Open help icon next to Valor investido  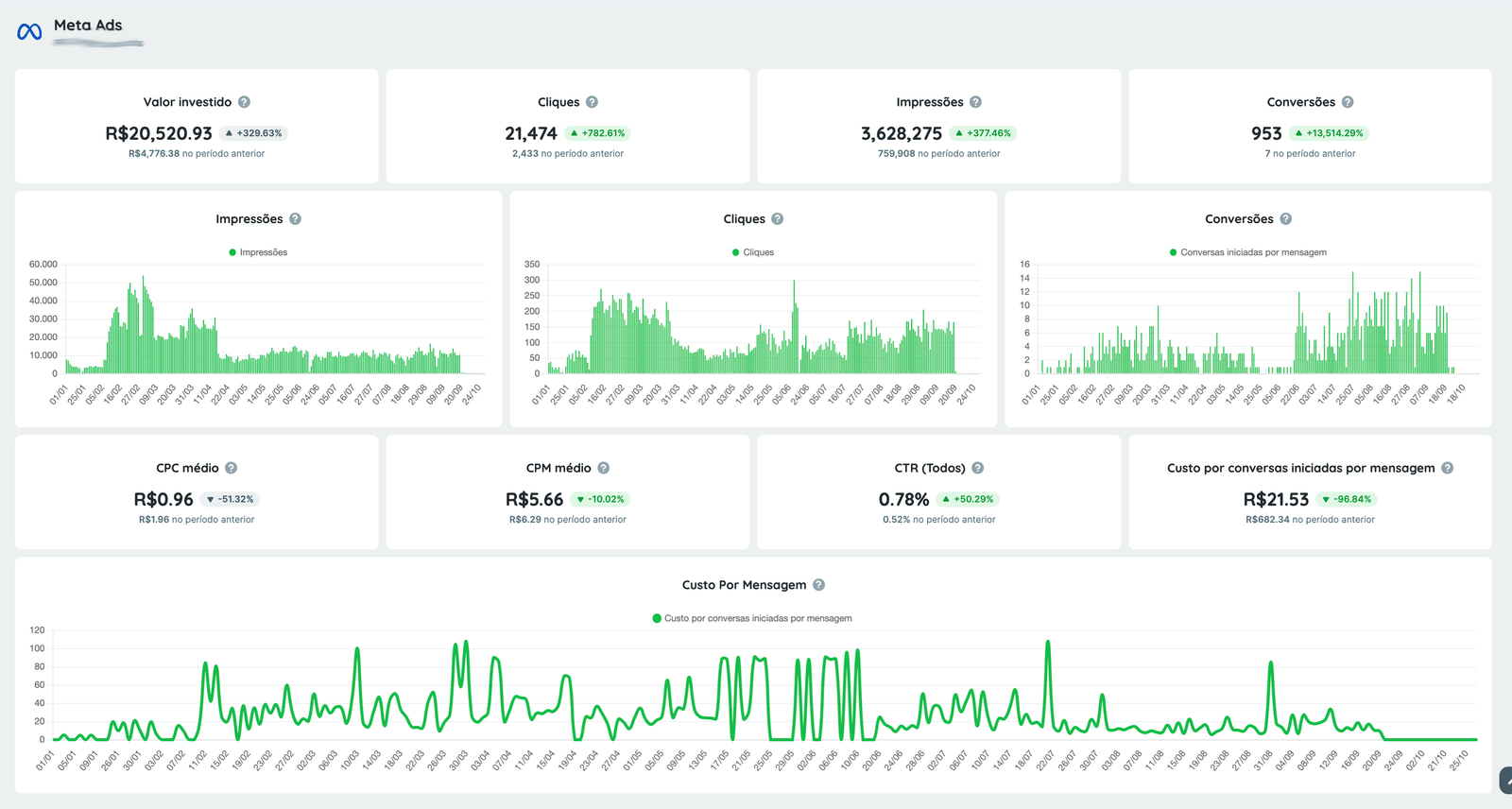pyautogui.click(x=244, y=102)
